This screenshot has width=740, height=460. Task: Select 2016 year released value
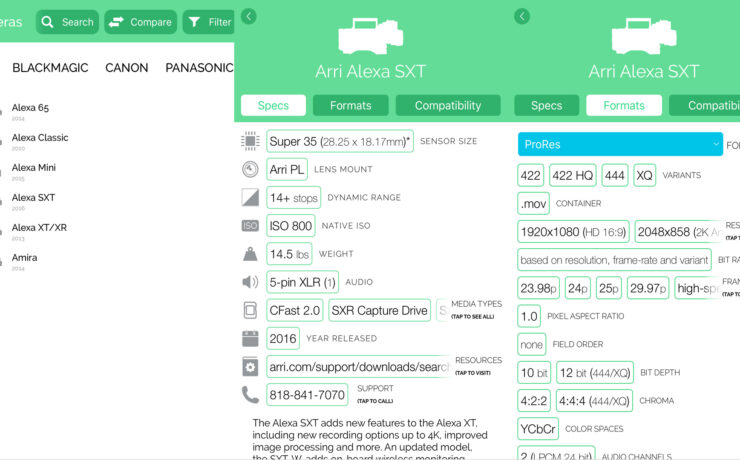283,339
